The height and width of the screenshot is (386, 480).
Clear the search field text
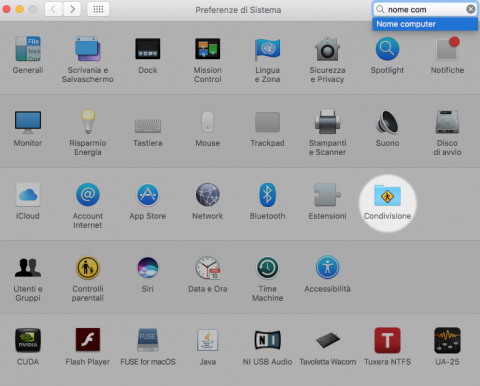click(471, 9)
